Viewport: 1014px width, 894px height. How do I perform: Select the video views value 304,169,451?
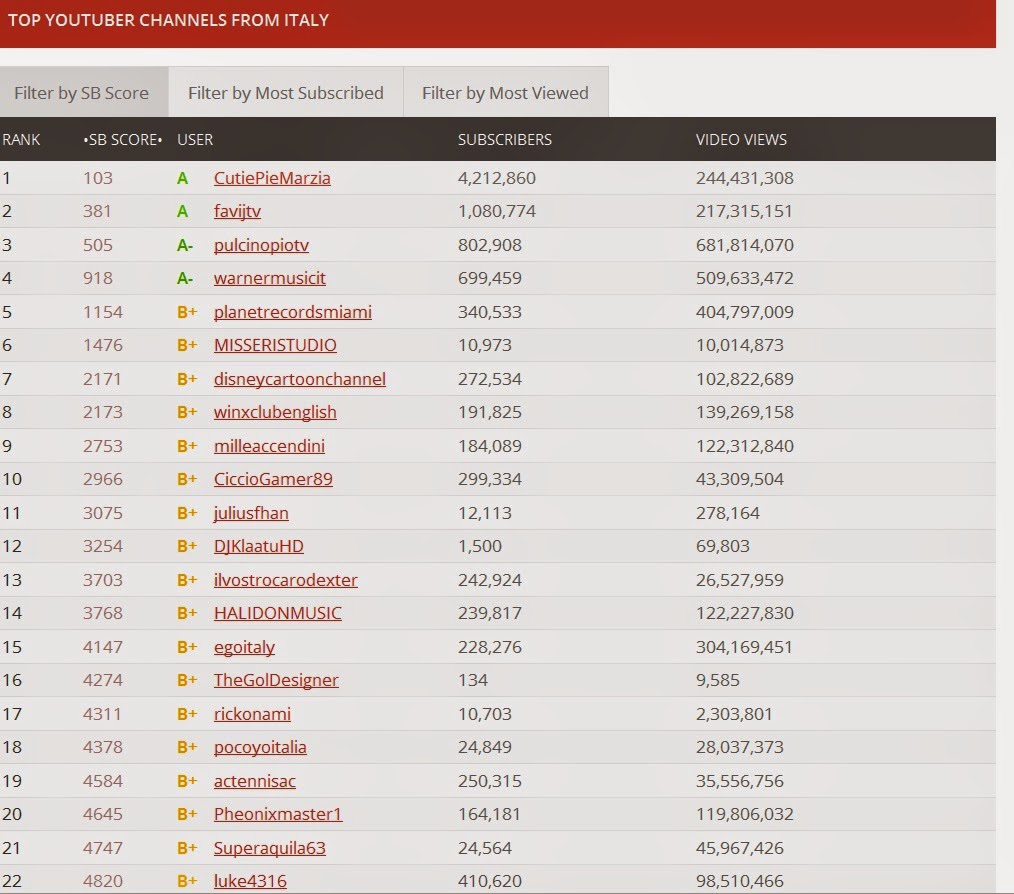(x=744, y=647)
